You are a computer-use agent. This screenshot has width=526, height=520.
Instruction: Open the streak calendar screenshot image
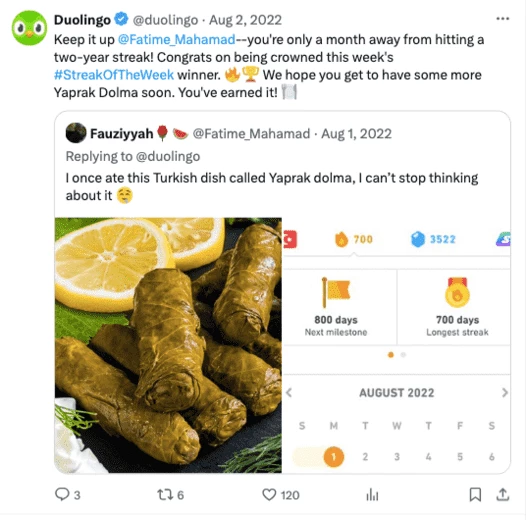(x=397, y=345)
